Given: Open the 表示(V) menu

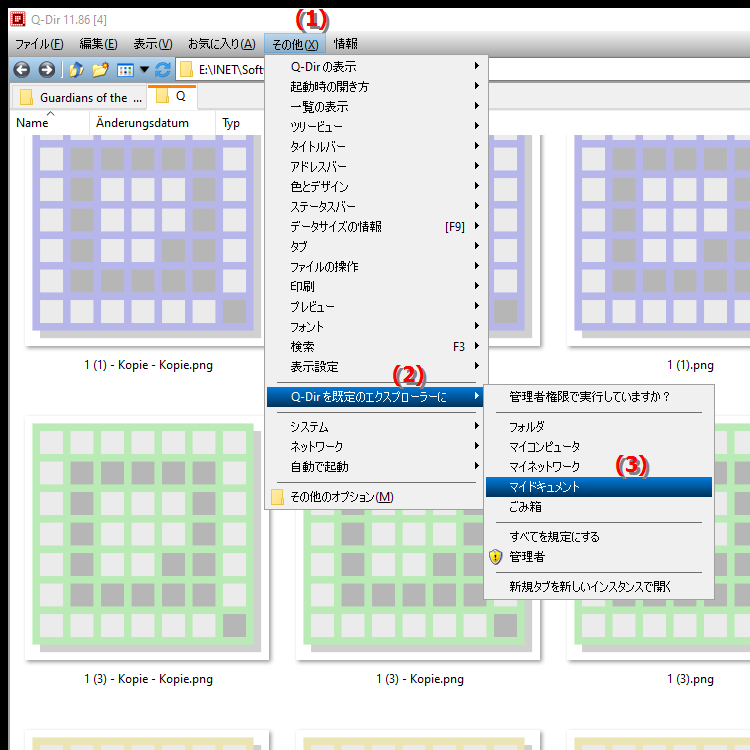Looking at the screenshot, I should point(153,44).
